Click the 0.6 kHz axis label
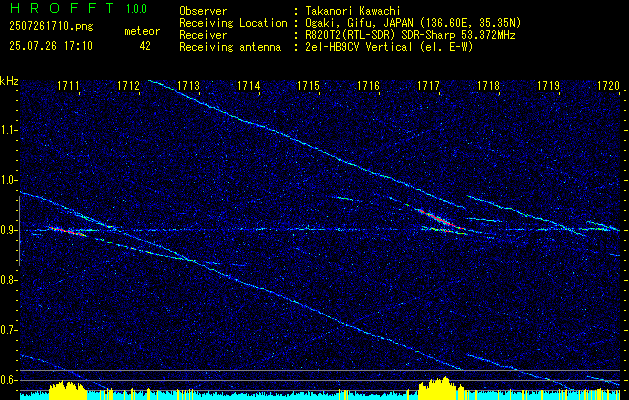 click(x=9, y=380)
